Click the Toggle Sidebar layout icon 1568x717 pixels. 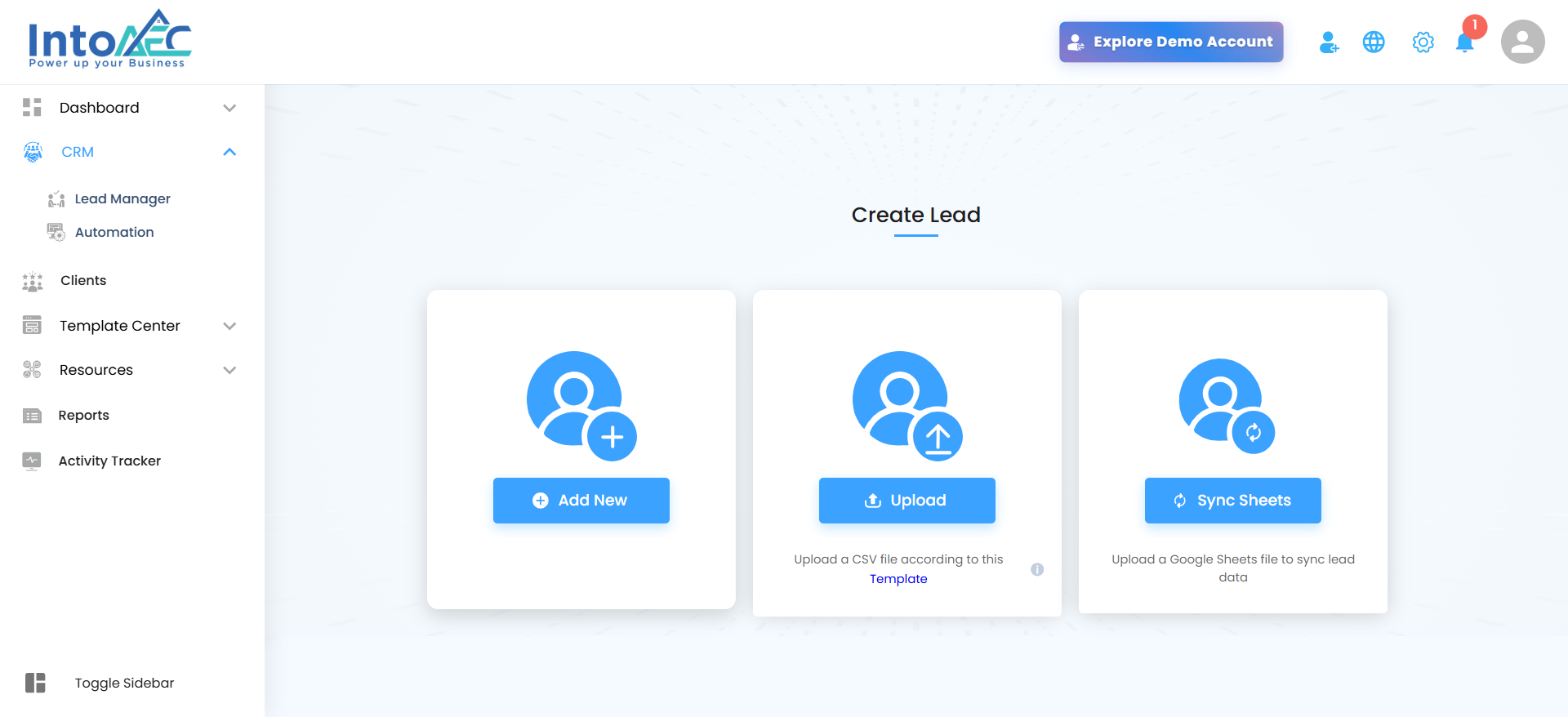[x=35, y=683]
